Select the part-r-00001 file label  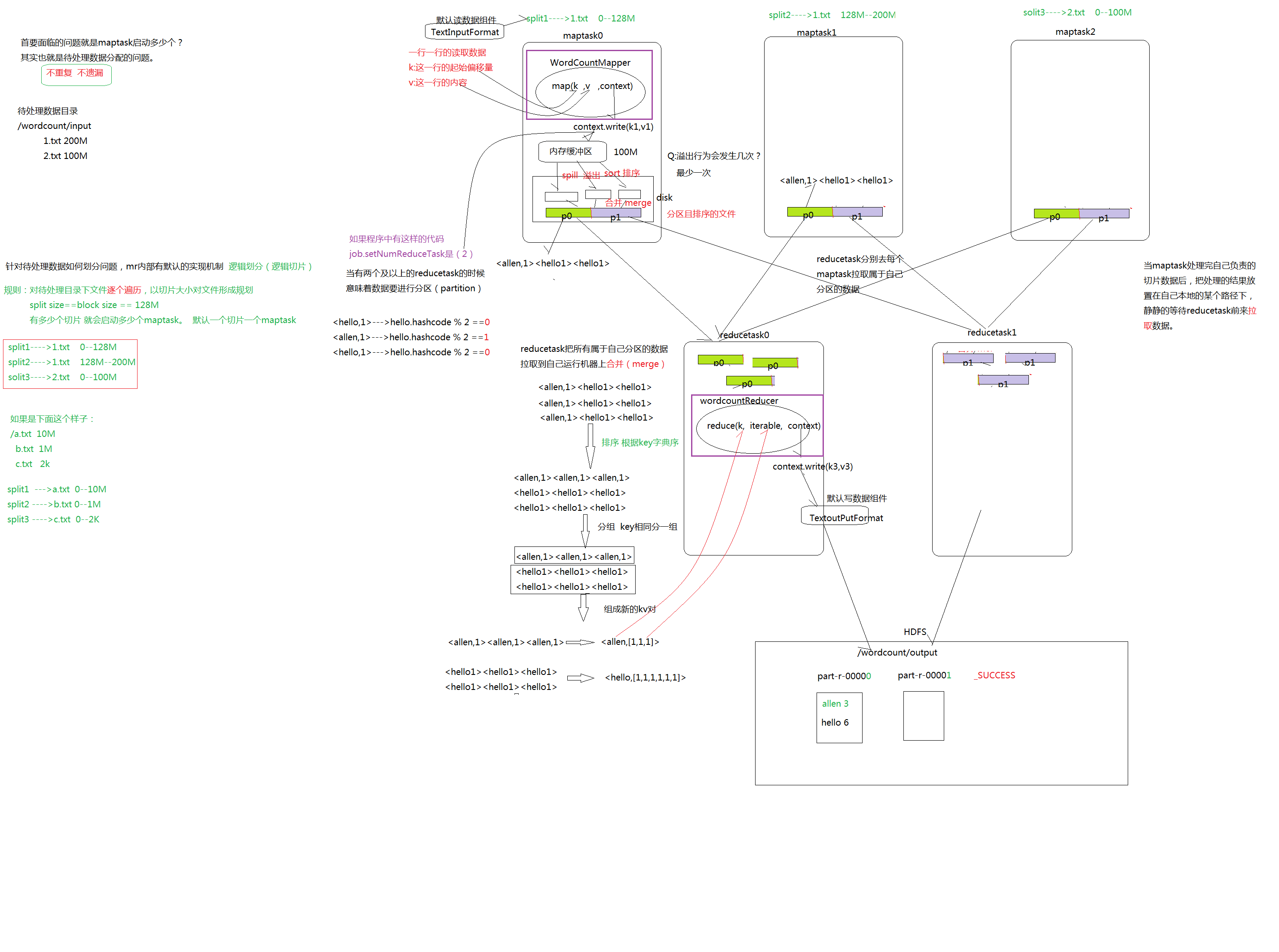pos(924,675)
